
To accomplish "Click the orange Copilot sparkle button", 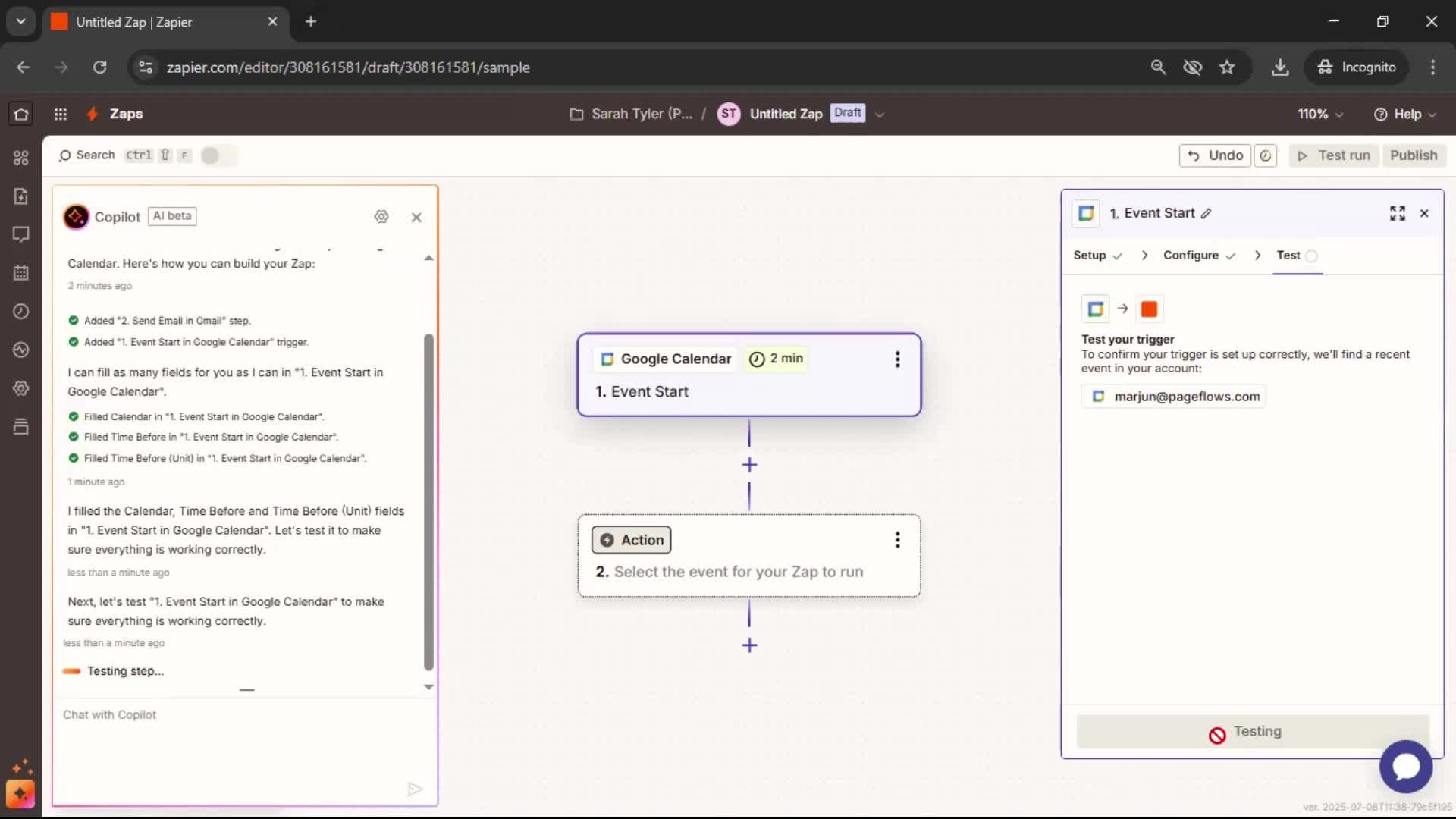I will point(20,794).
